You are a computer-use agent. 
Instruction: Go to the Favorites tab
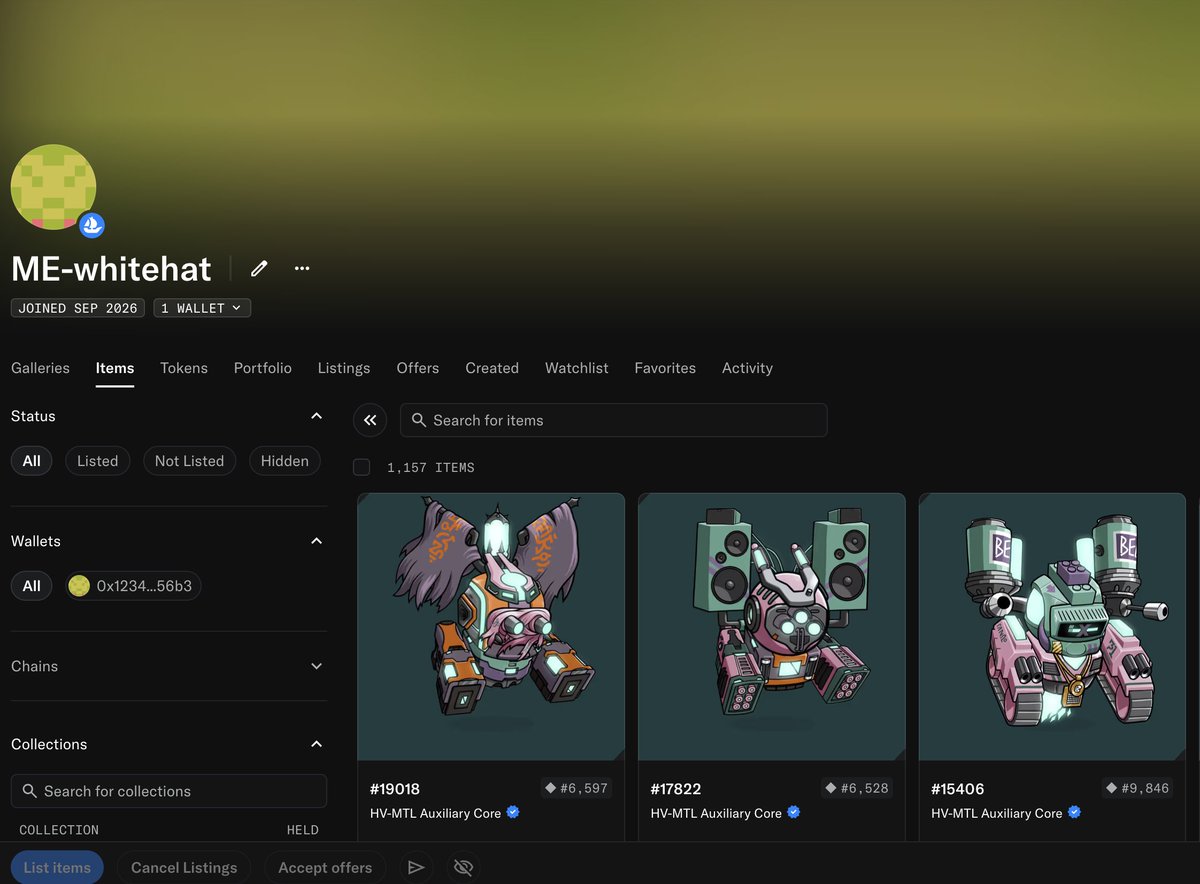coord(665,368)
